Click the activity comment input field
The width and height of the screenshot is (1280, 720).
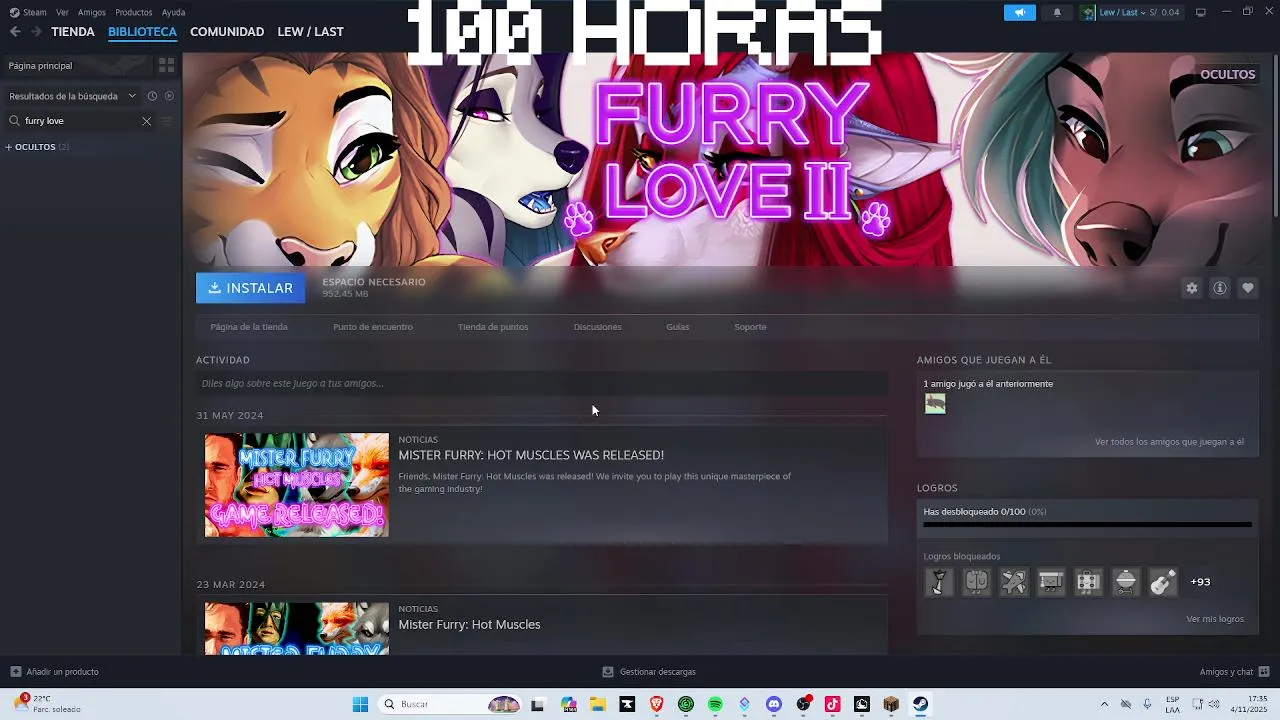click(542, 383)
